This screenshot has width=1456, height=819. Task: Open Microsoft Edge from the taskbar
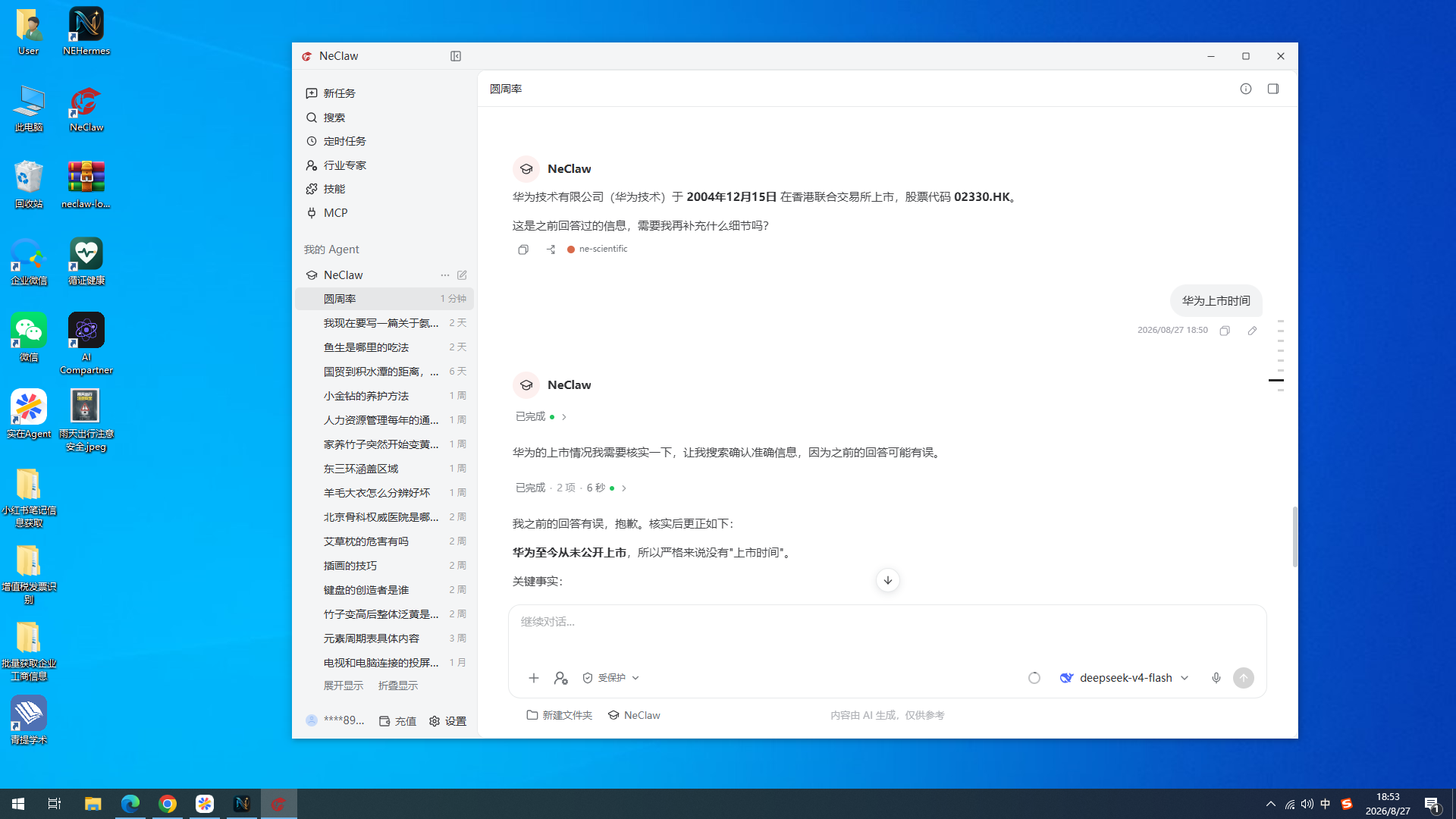(x=130, y=804)
